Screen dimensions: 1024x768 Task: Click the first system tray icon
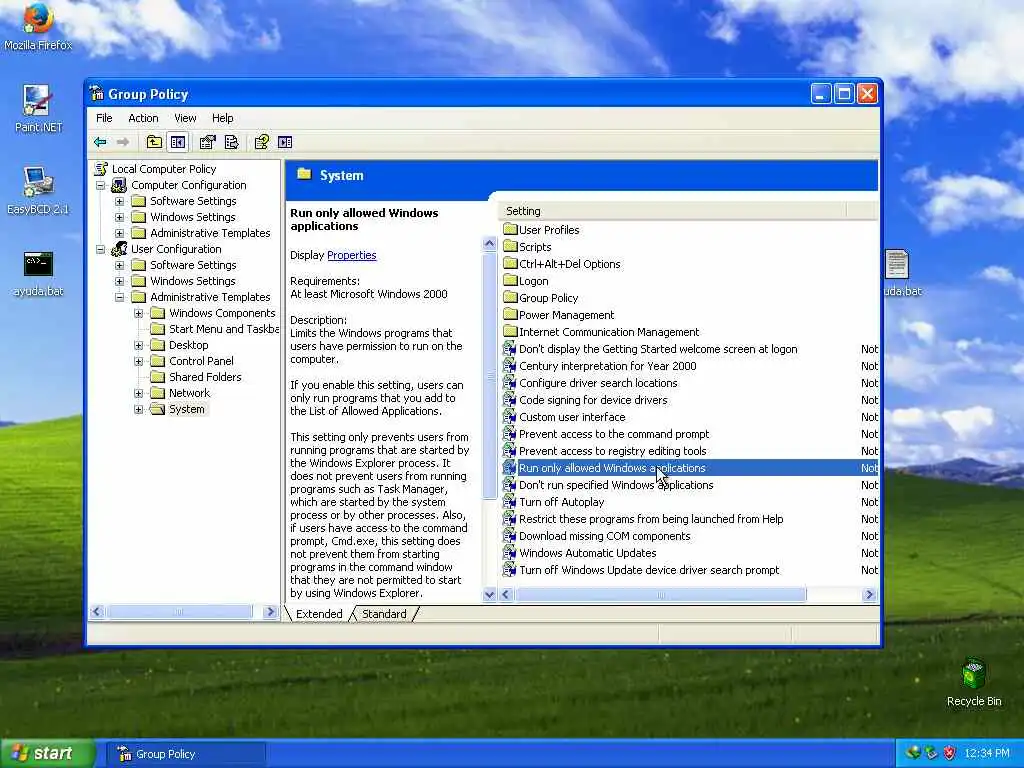coord(912,753)
